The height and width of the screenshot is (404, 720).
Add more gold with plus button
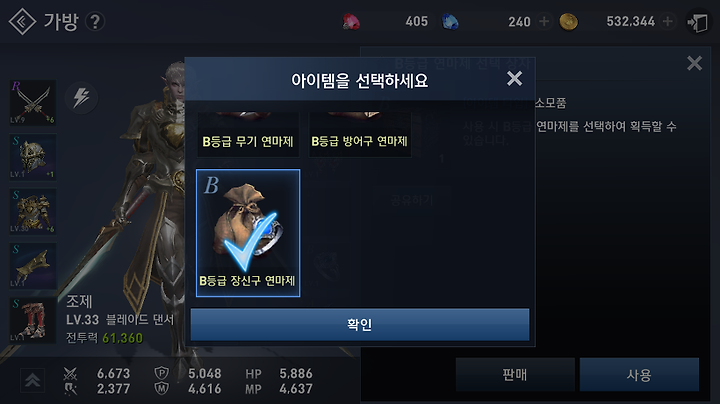coord(668,21)
